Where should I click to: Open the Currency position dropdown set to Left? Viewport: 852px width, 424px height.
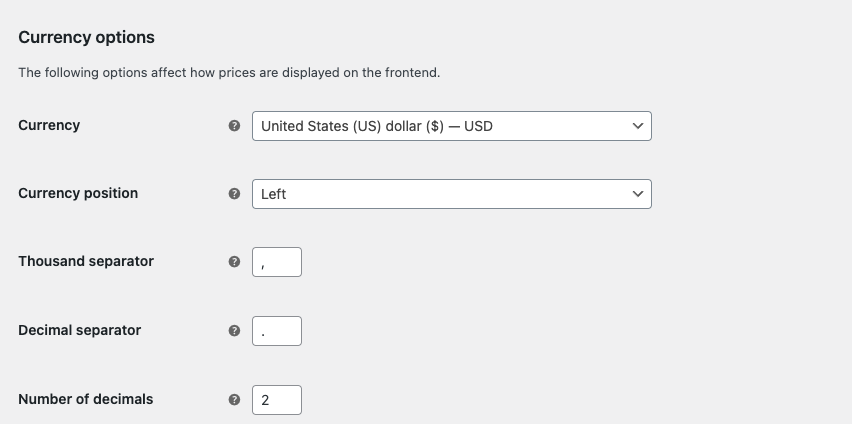[452, 194]
